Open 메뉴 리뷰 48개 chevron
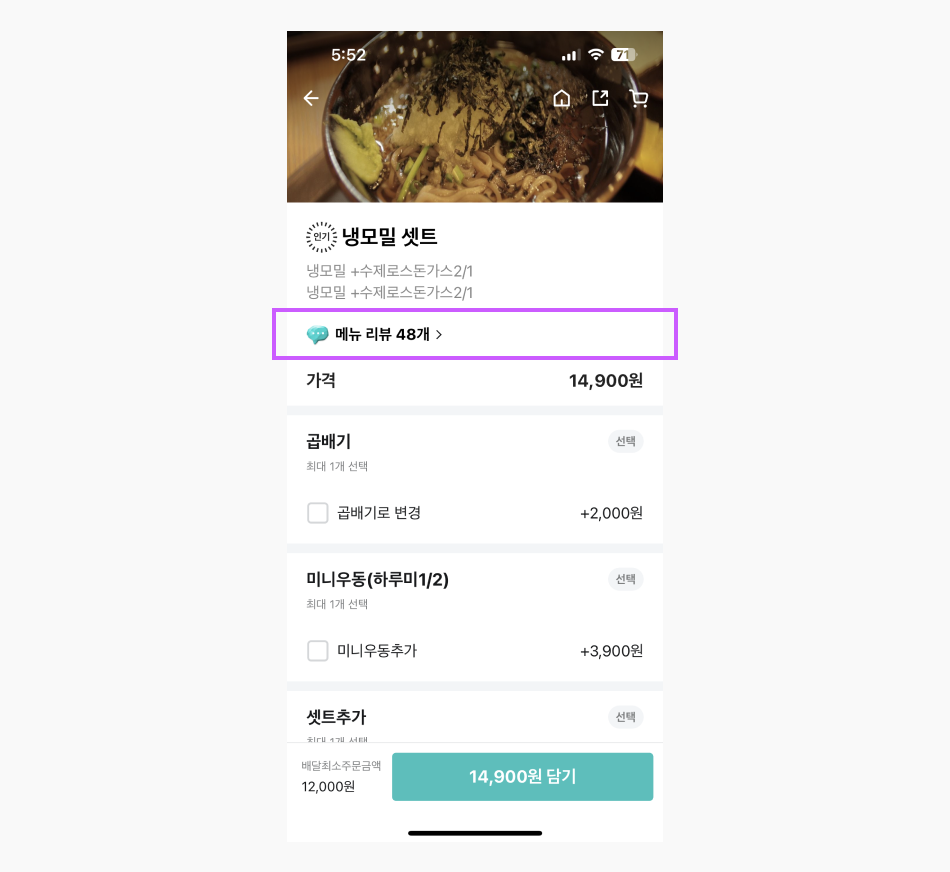This screenshot has width=950, height=872. pos(439,335)
